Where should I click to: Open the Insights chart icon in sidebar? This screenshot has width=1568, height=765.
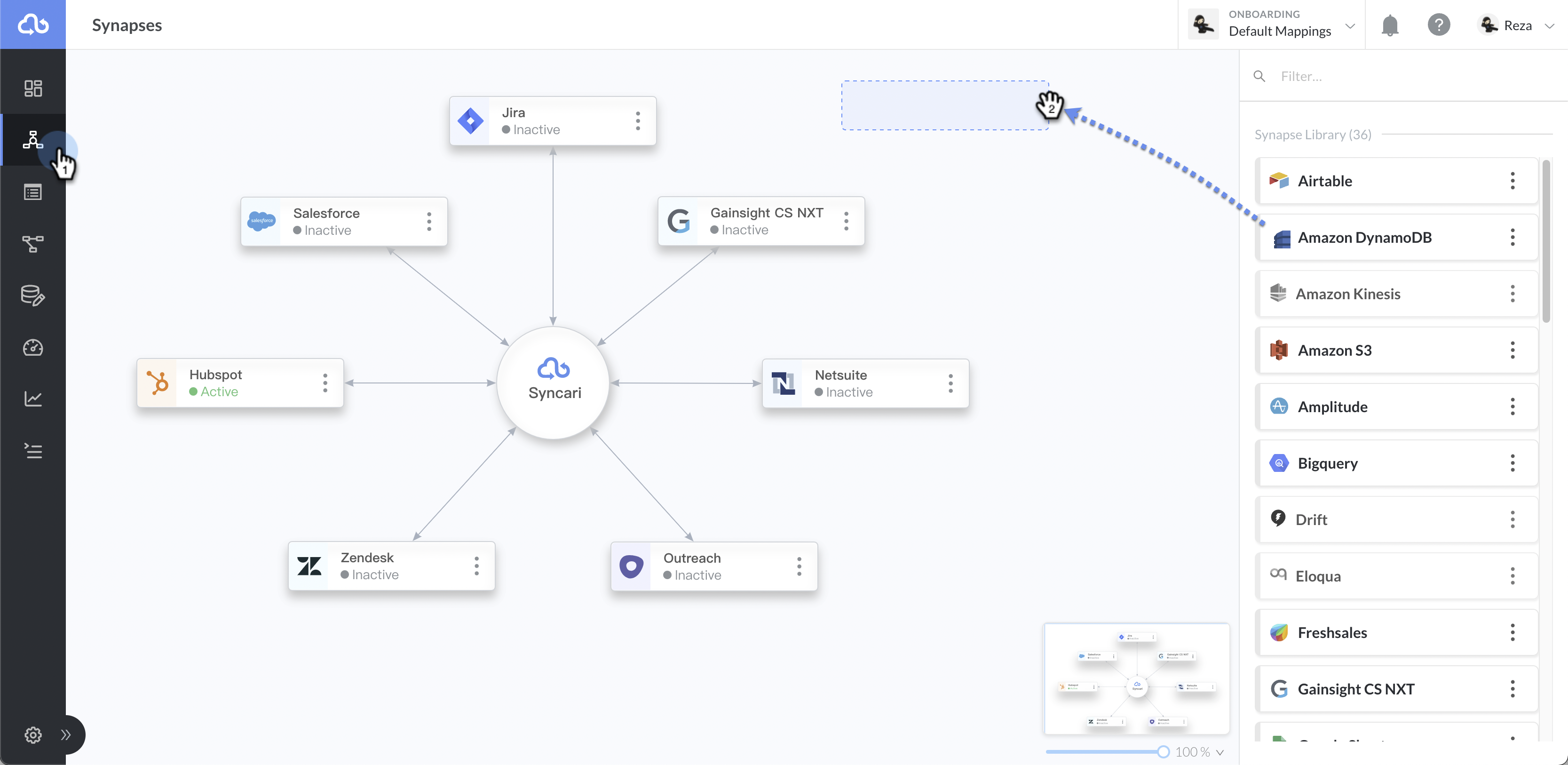(x=33, y=398)
